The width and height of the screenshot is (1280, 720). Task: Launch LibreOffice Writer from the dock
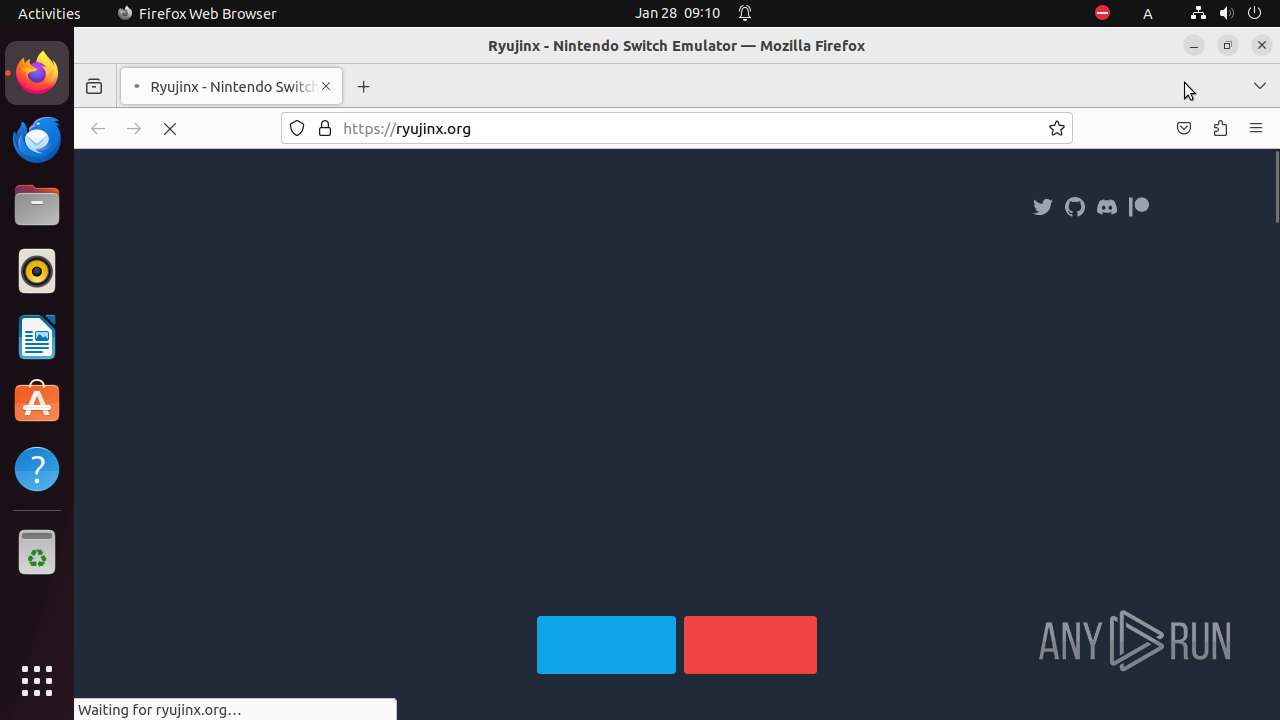pyautogui.click(x=37, y=337)
